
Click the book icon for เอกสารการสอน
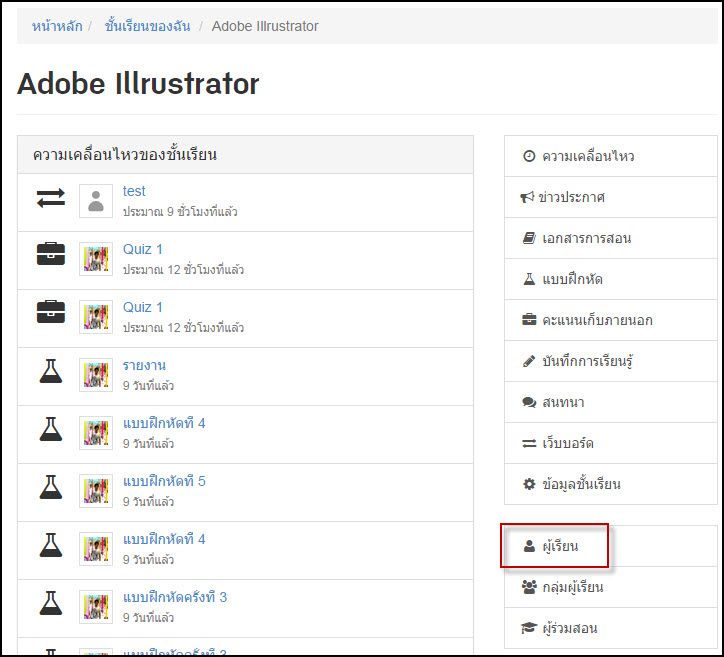[529, 238]
